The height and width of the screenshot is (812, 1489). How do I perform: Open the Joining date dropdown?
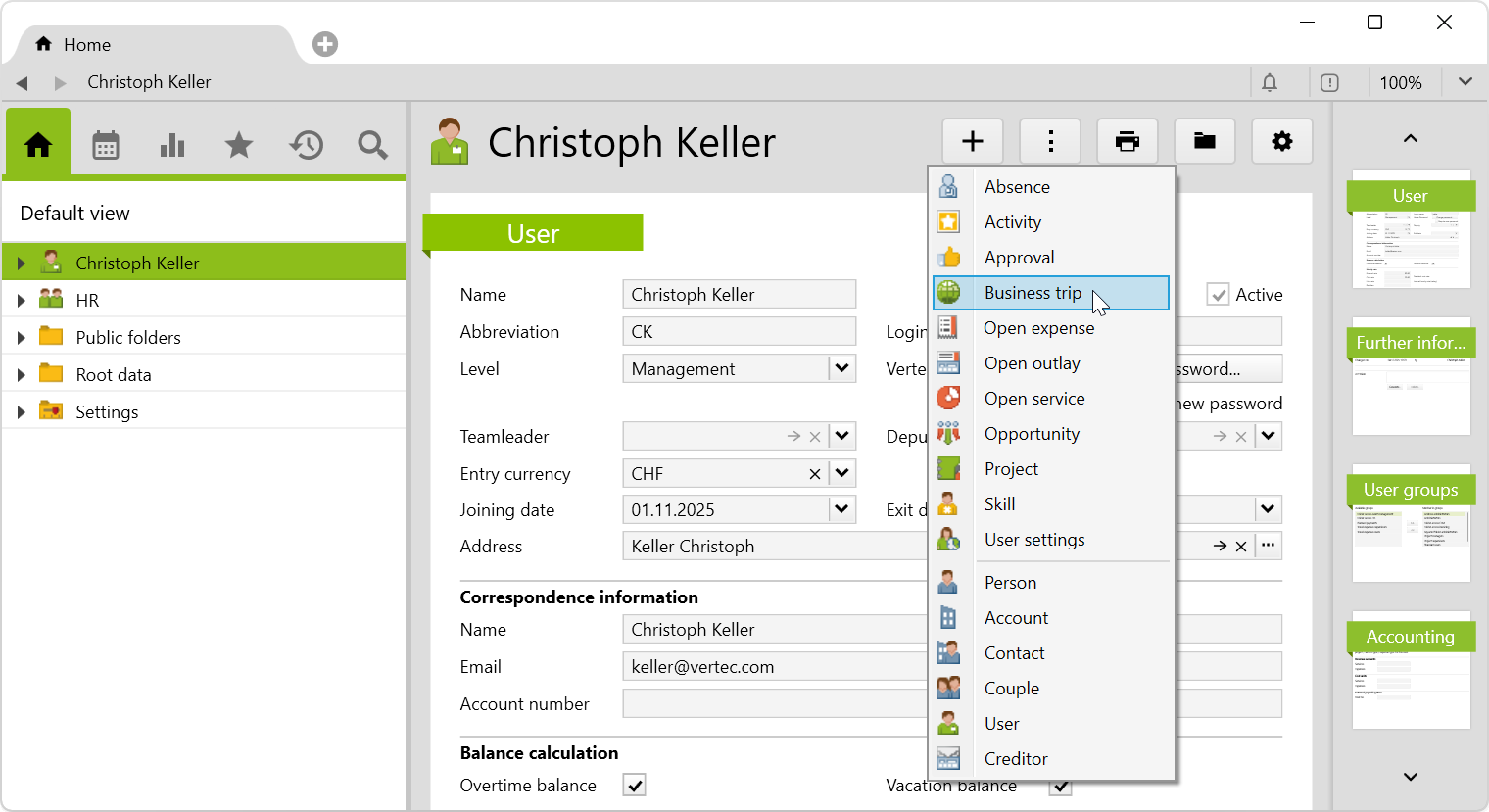[841, 510]
